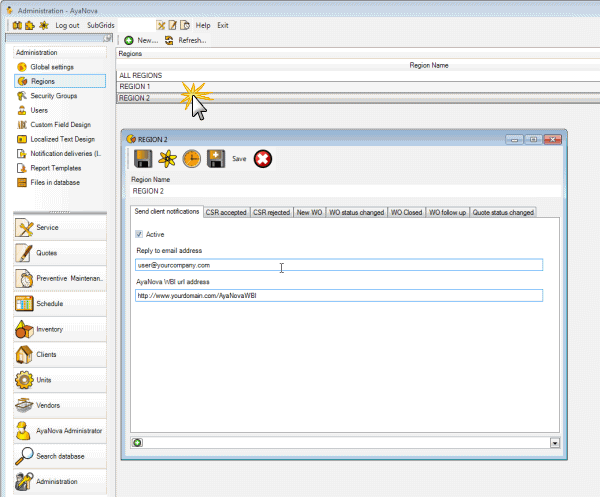
Task: Switch to the CSR accepted tab
Action: coord(226,212)
